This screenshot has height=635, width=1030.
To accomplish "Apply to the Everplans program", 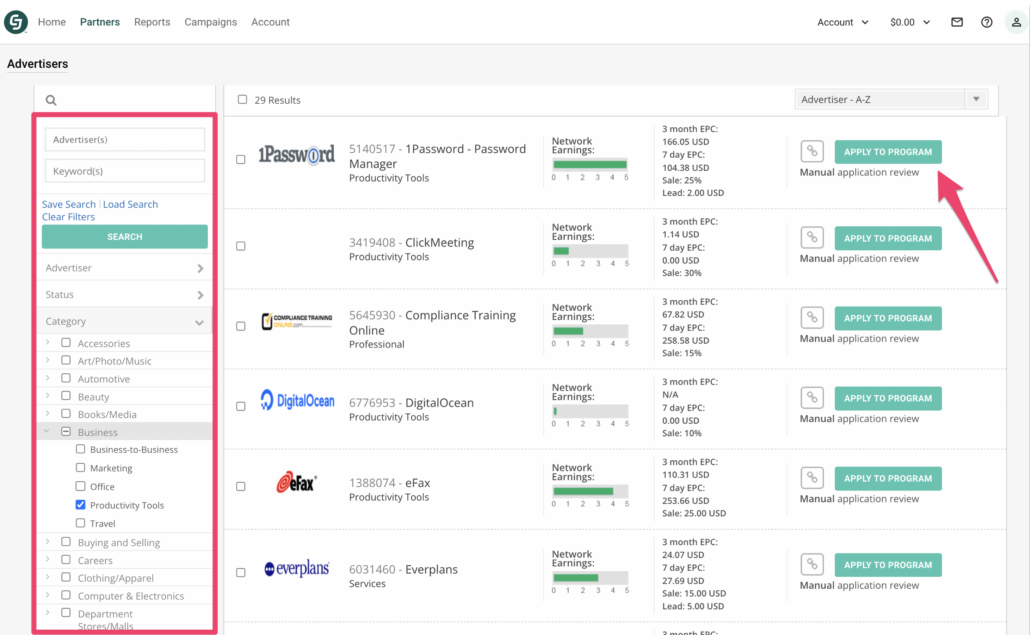I will point(887,565).
